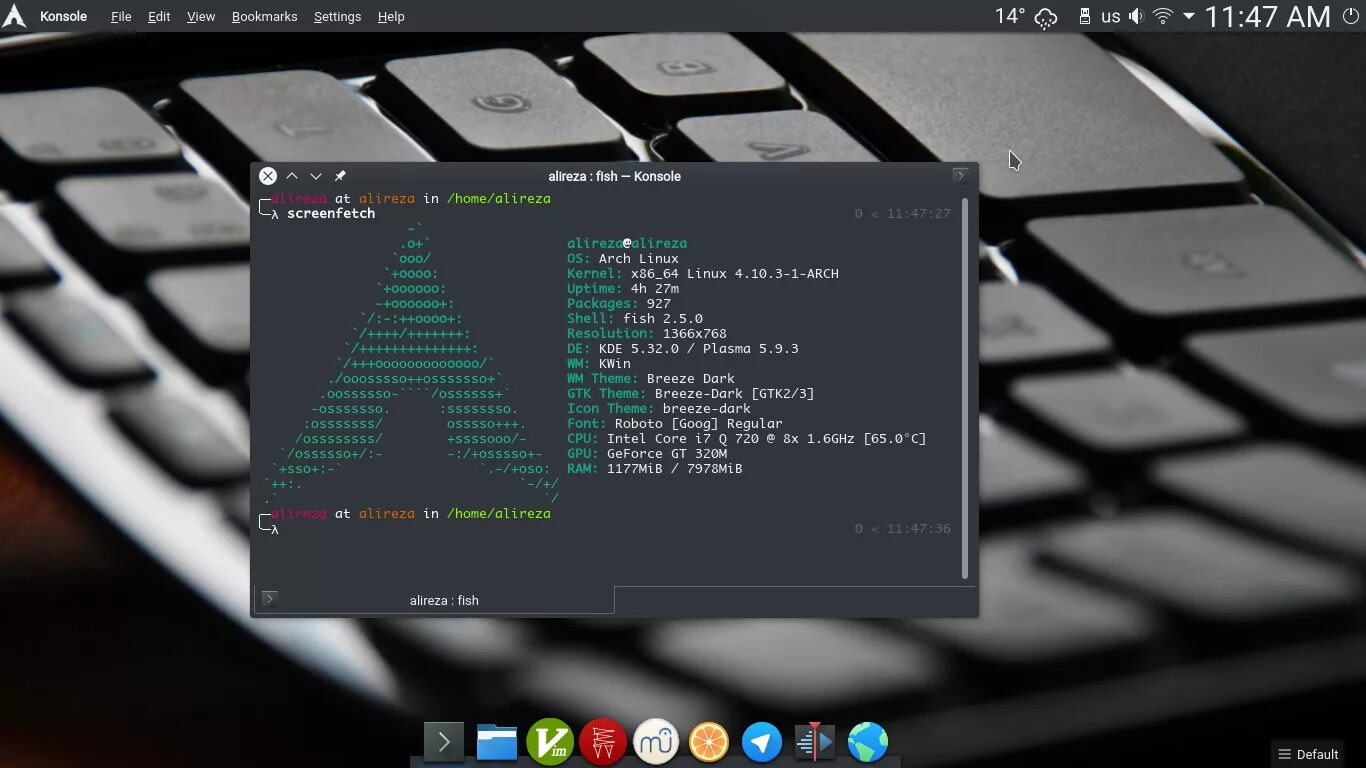Click the 14° temperature reading

(1009, 16)
